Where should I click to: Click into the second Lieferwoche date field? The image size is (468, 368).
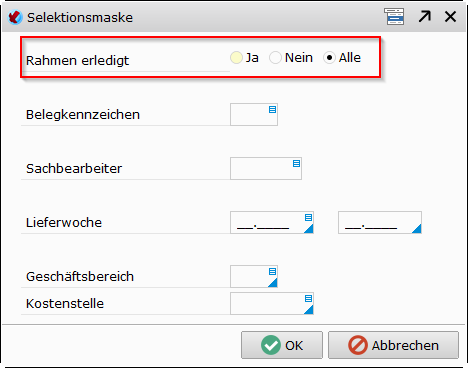pos(380,222)
